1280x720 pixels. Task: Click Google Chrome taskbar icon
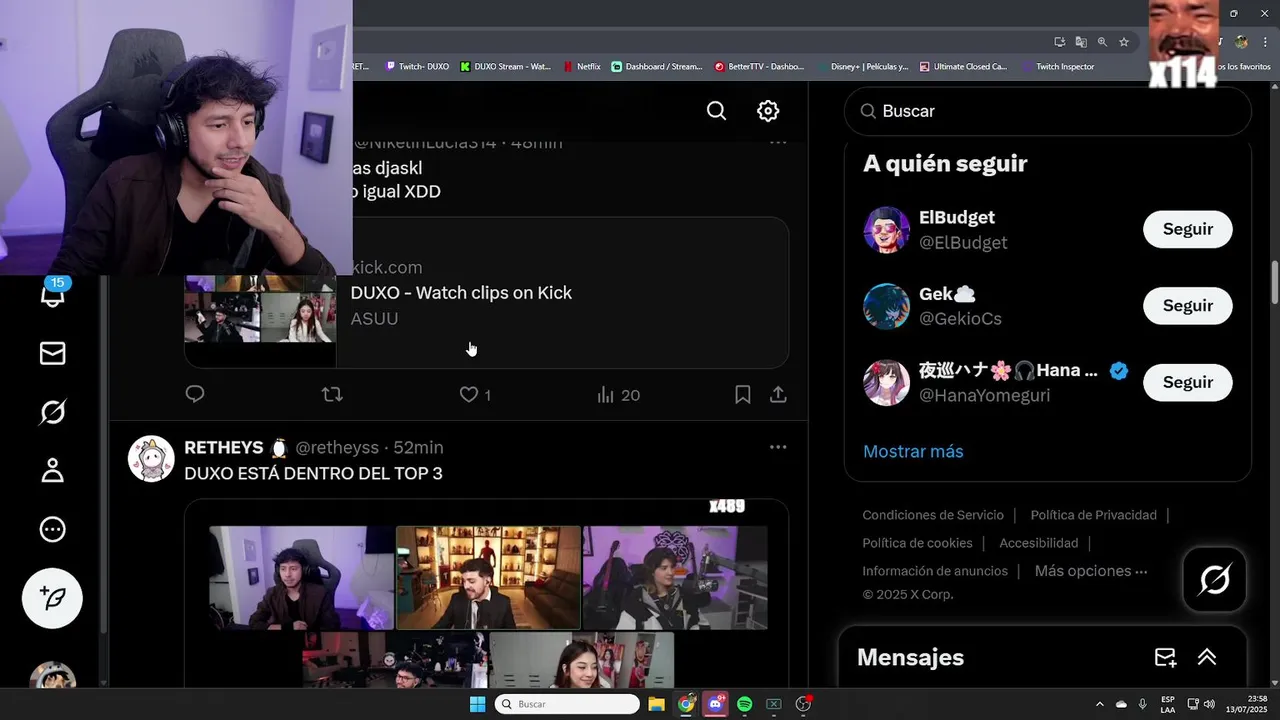point(686,704)
